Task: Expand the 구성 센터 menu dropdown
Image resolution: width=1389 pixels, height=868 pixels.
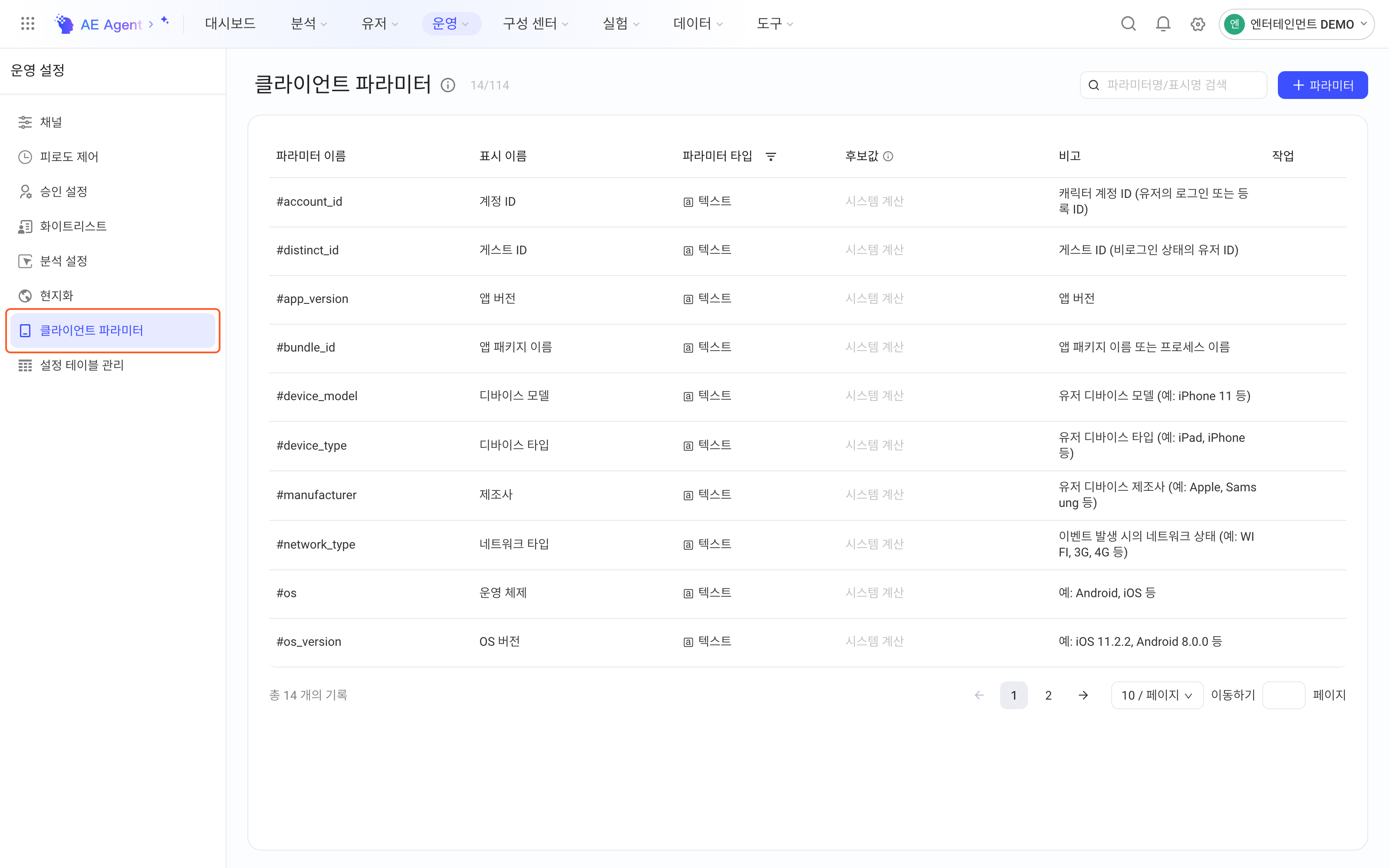Action: pyautogui.click(x=536, y=23)
